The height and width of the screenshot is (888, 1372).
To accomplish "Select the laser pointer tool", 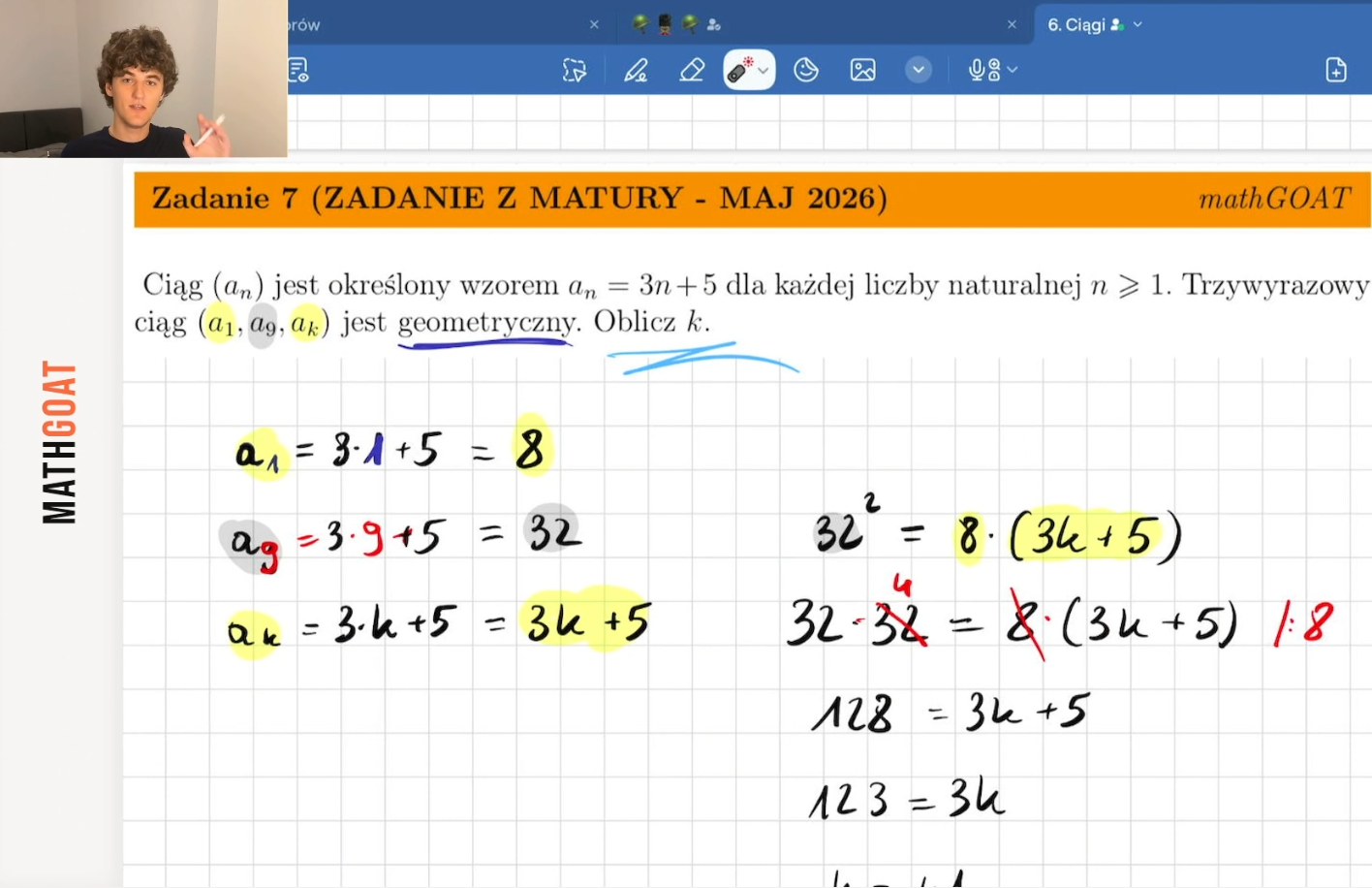I will click(740, 70).
